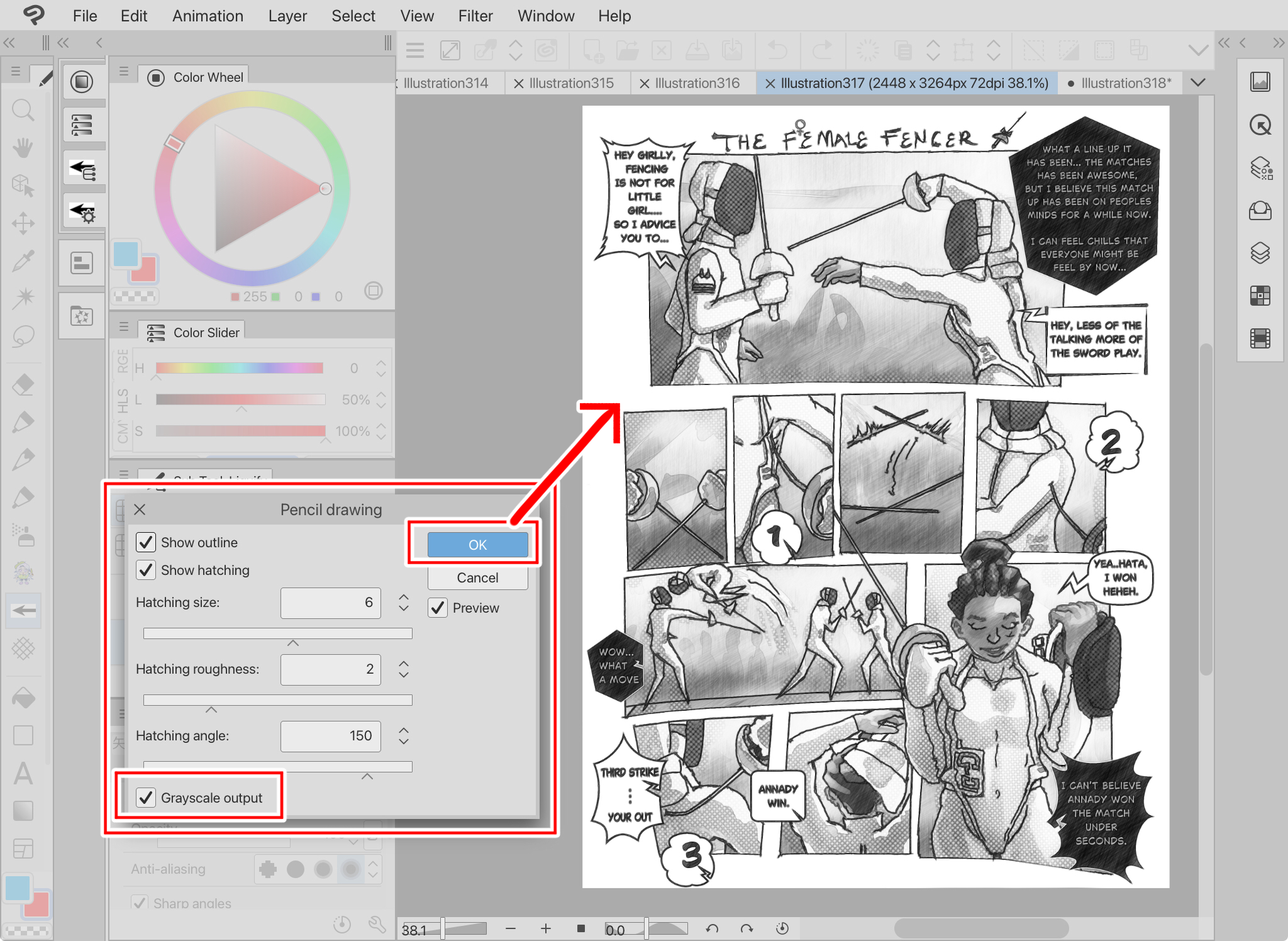Uncheck the Show outline checkbox

pos(146,542)
